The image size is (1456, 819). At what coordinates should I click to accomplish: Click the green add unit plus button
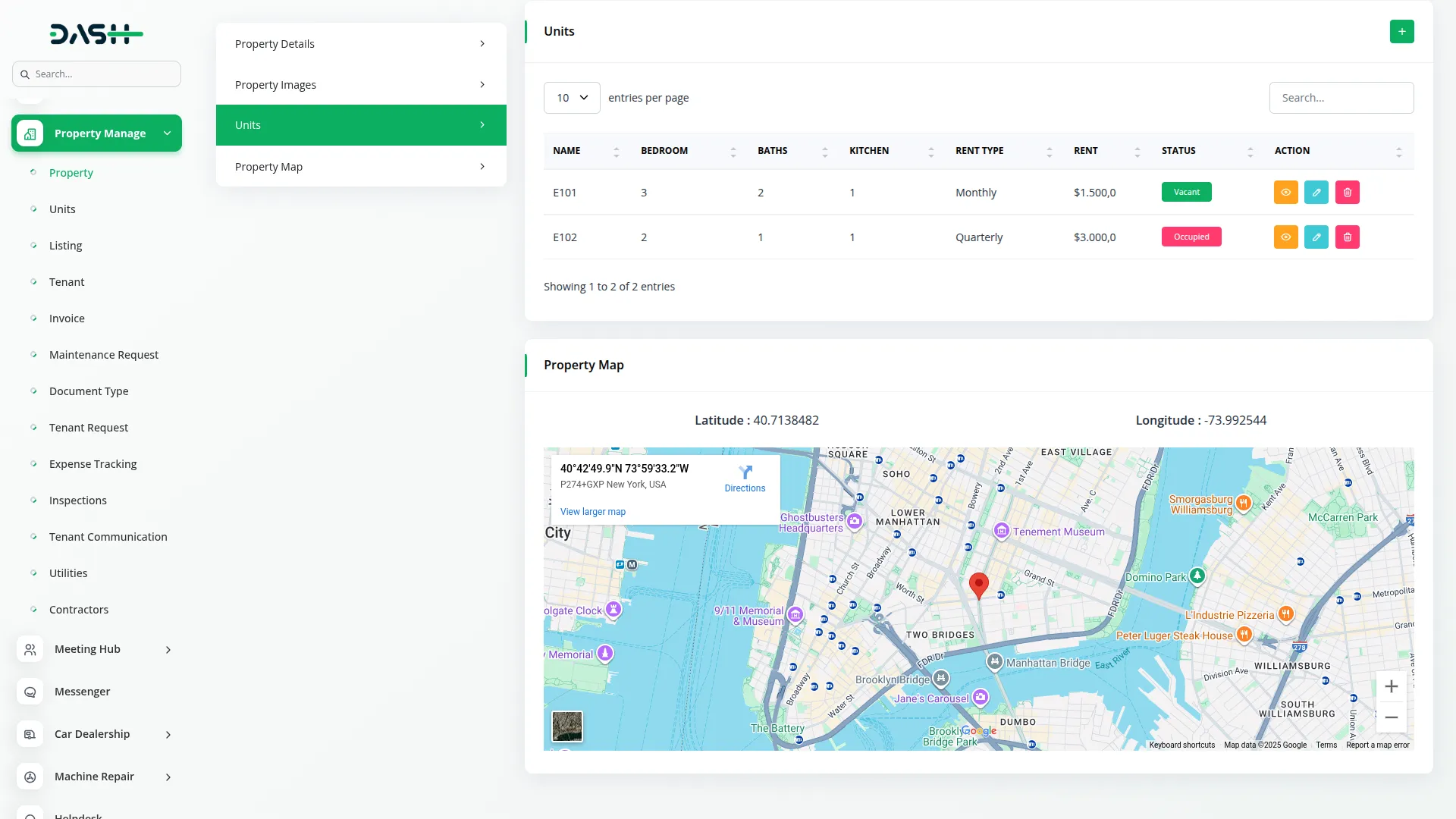click(x=1401, y=32)
